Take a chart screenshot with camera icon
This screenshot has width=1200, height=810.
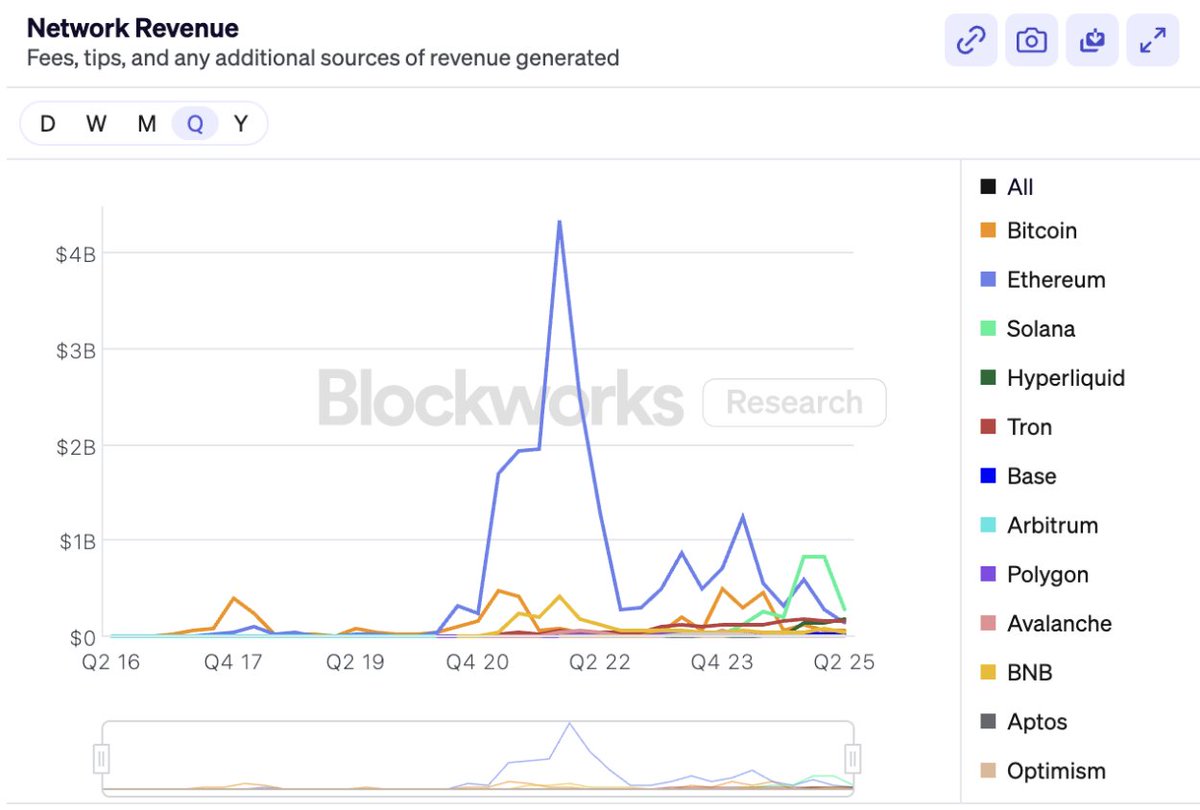pyautogui.click(x=1031, y=41)
